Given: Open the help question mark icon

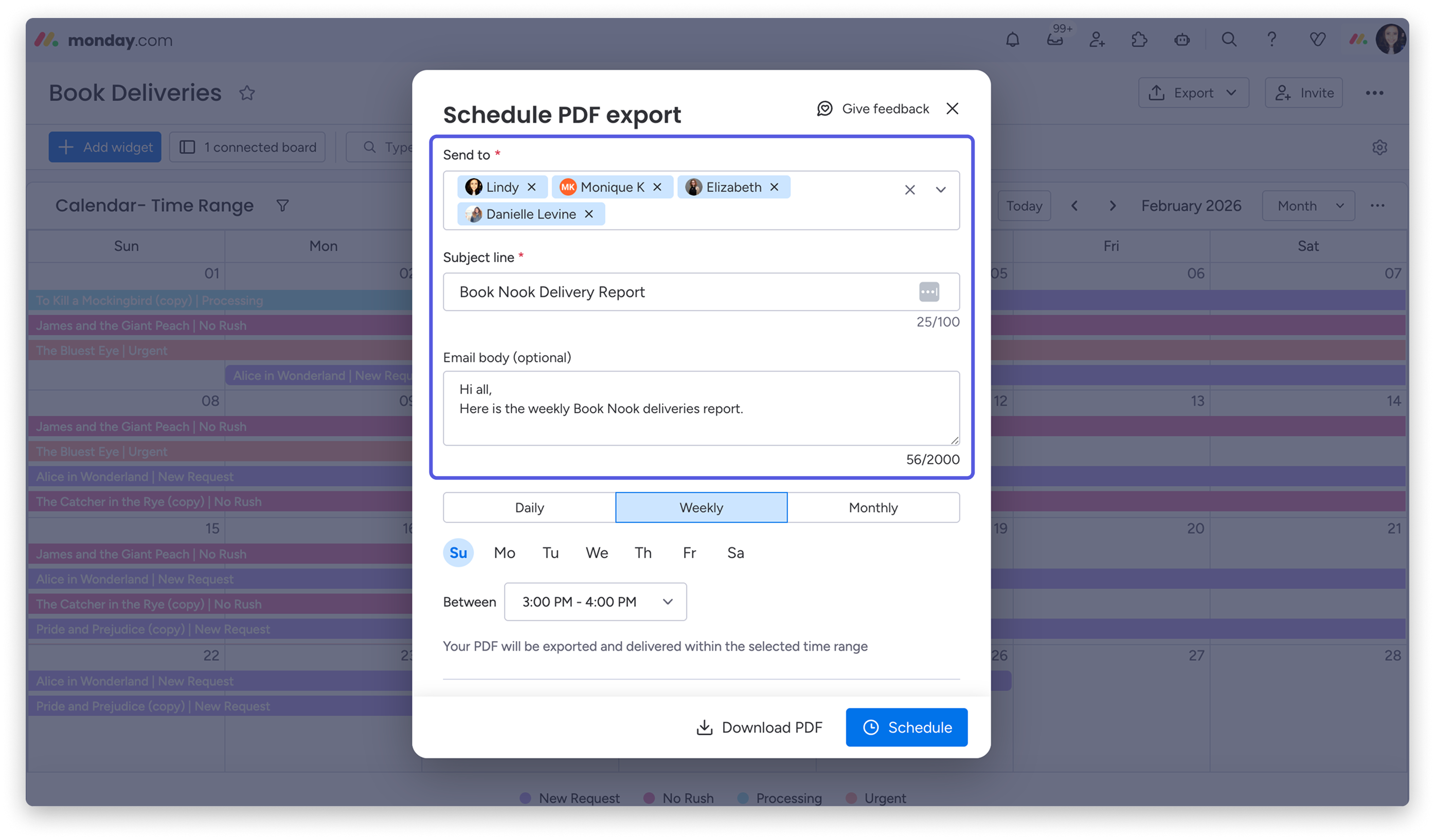Looking at the screenshot, I should 1271,40.
